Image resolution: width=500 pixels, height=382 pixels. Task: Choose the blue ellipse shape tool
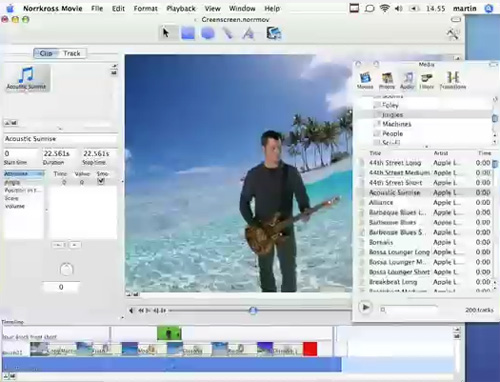208,33
